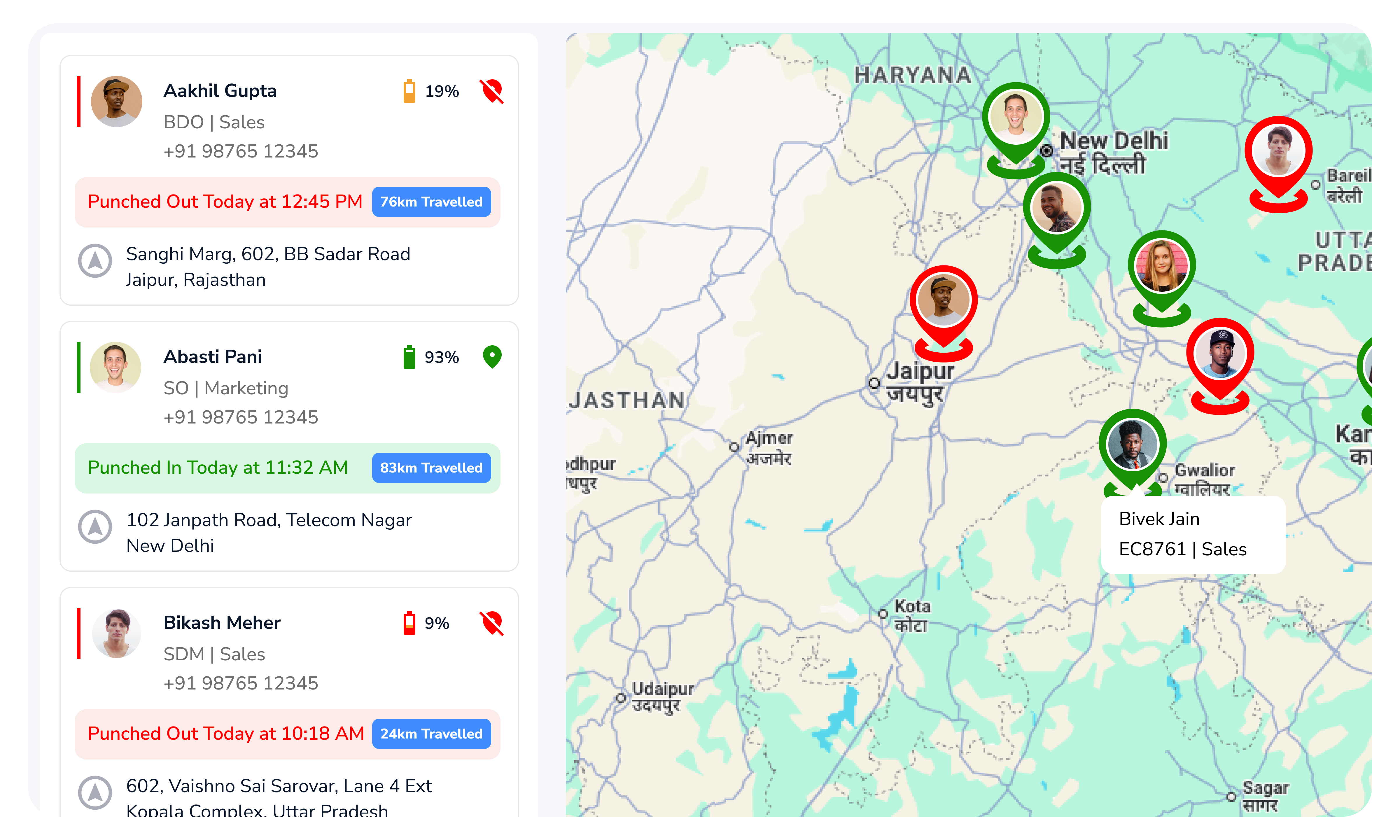Viewport: 1400px width, 840px height.
Task: Click Bikash Meher's location-off icon
Action: 491,623
